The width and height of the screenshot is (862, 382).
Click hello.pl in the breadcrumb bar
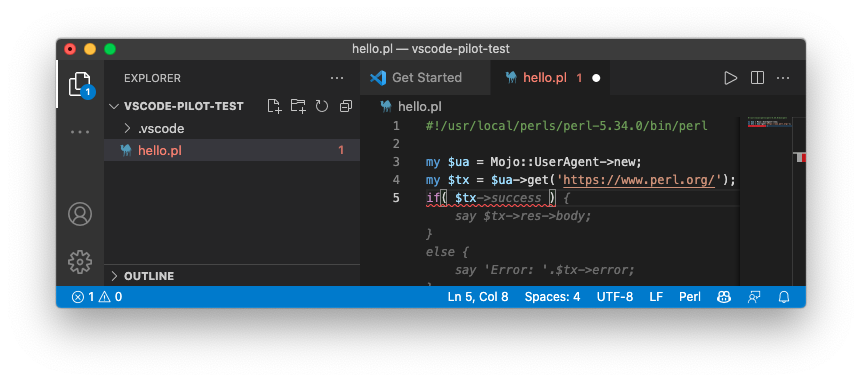click(x=419, y=107)
